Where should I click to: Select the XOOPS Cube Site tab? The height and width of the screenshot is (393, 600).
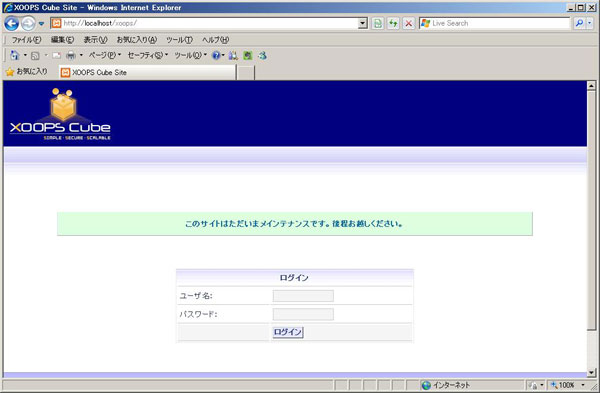148,72
